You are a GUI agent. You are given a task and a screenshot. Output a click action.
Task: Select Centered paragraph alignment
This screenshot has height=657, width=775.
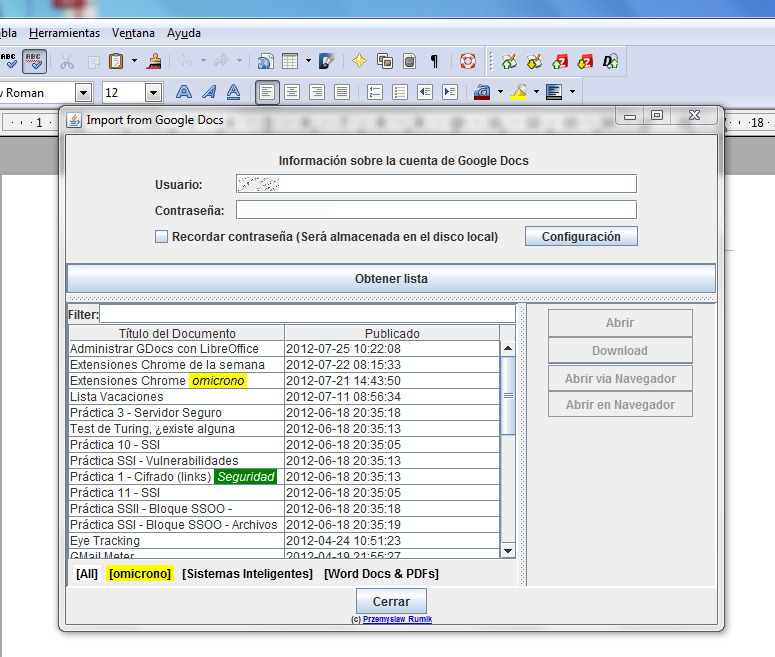tap(292, 92)
